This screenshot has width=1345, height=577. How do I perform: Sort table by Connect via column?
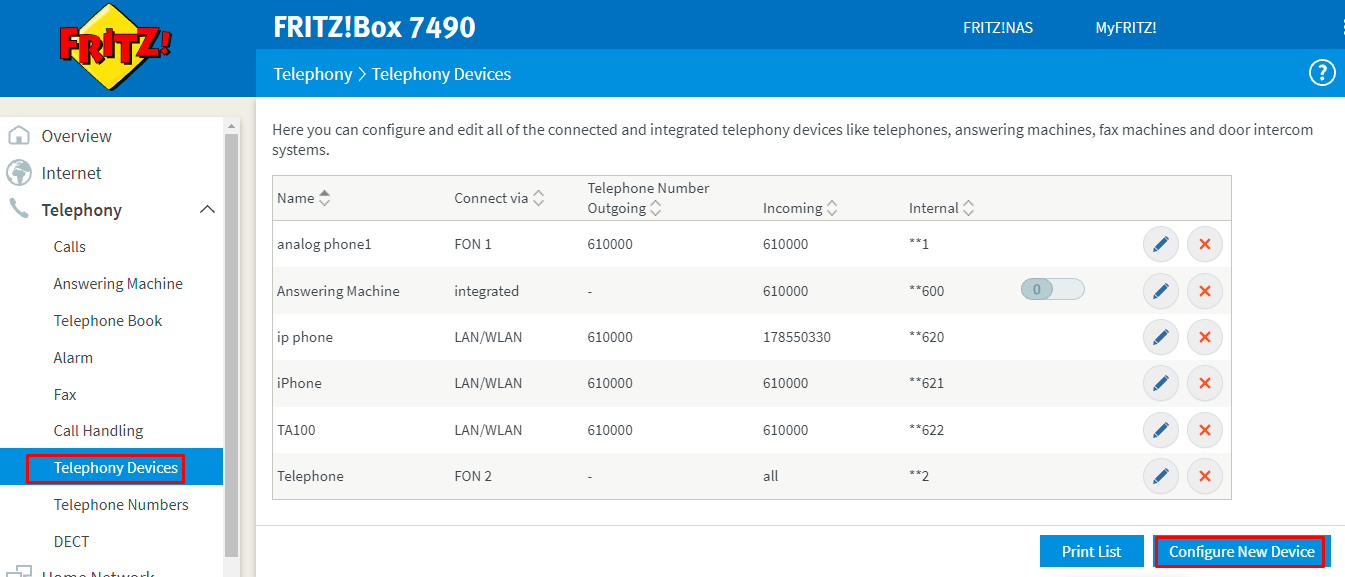538,198
